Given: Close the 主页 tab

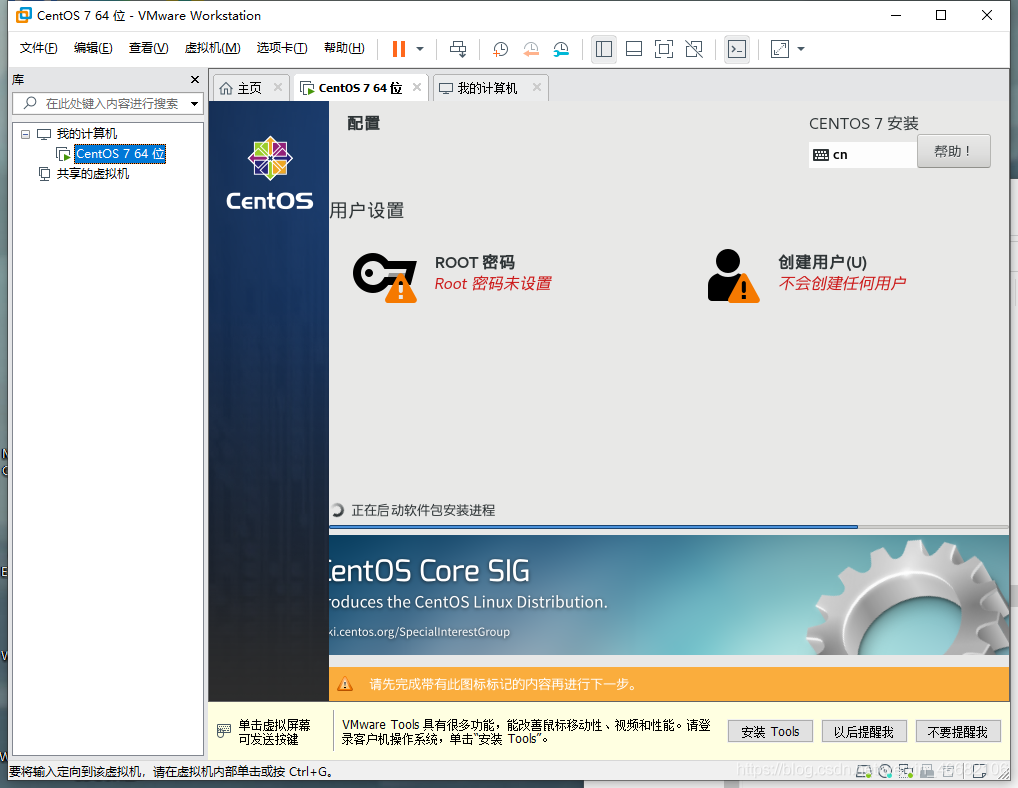Looking at the screenshot, I should pos(278,87).
